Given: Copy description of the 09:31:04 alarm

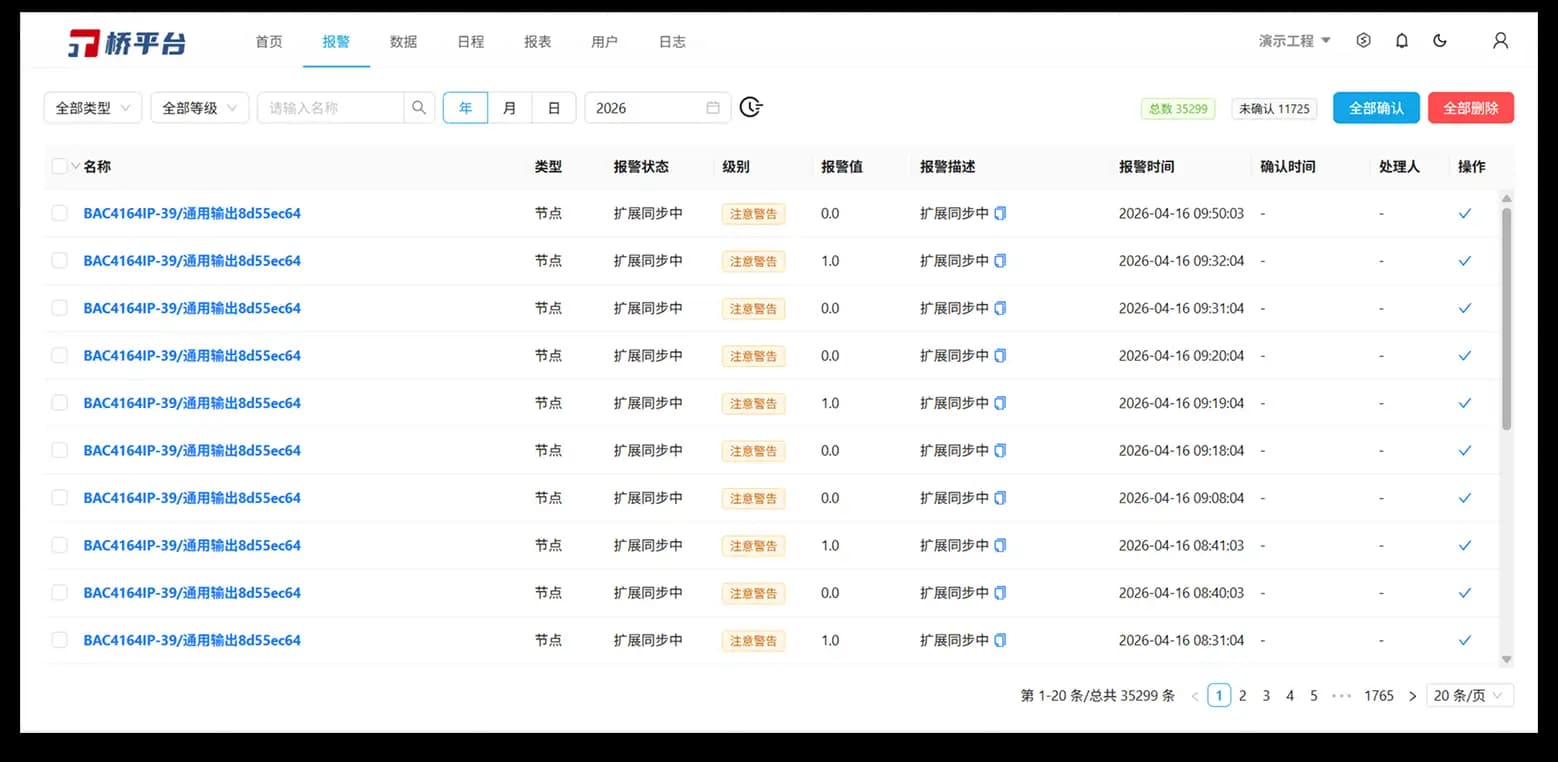Looking at the screenshot, I should tap(1000, 308).
